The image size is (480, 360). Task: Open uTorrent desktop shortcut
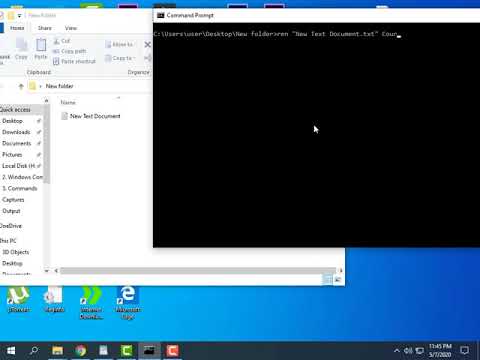click(x=18, y=300)
